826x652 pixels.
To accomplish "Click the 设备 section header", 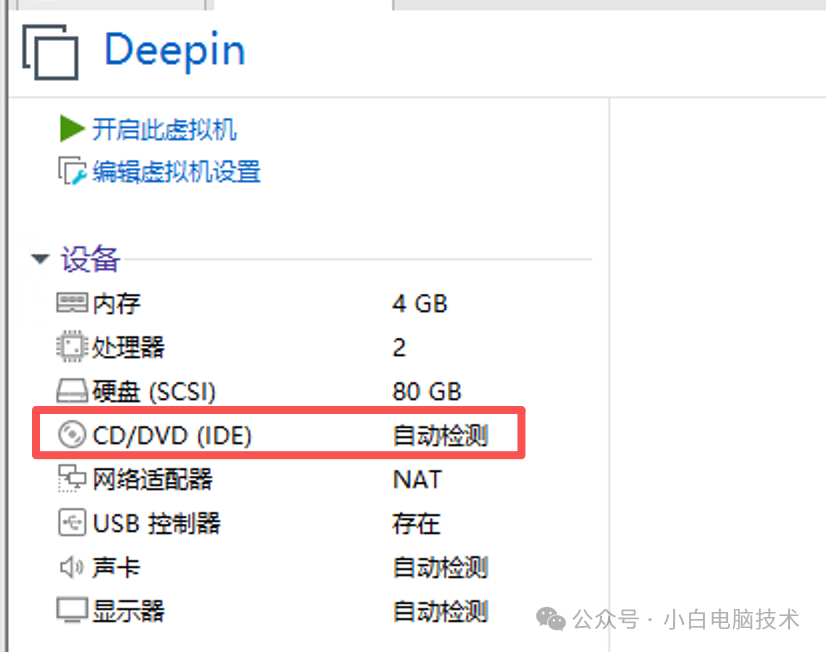I will coord(90,259).
